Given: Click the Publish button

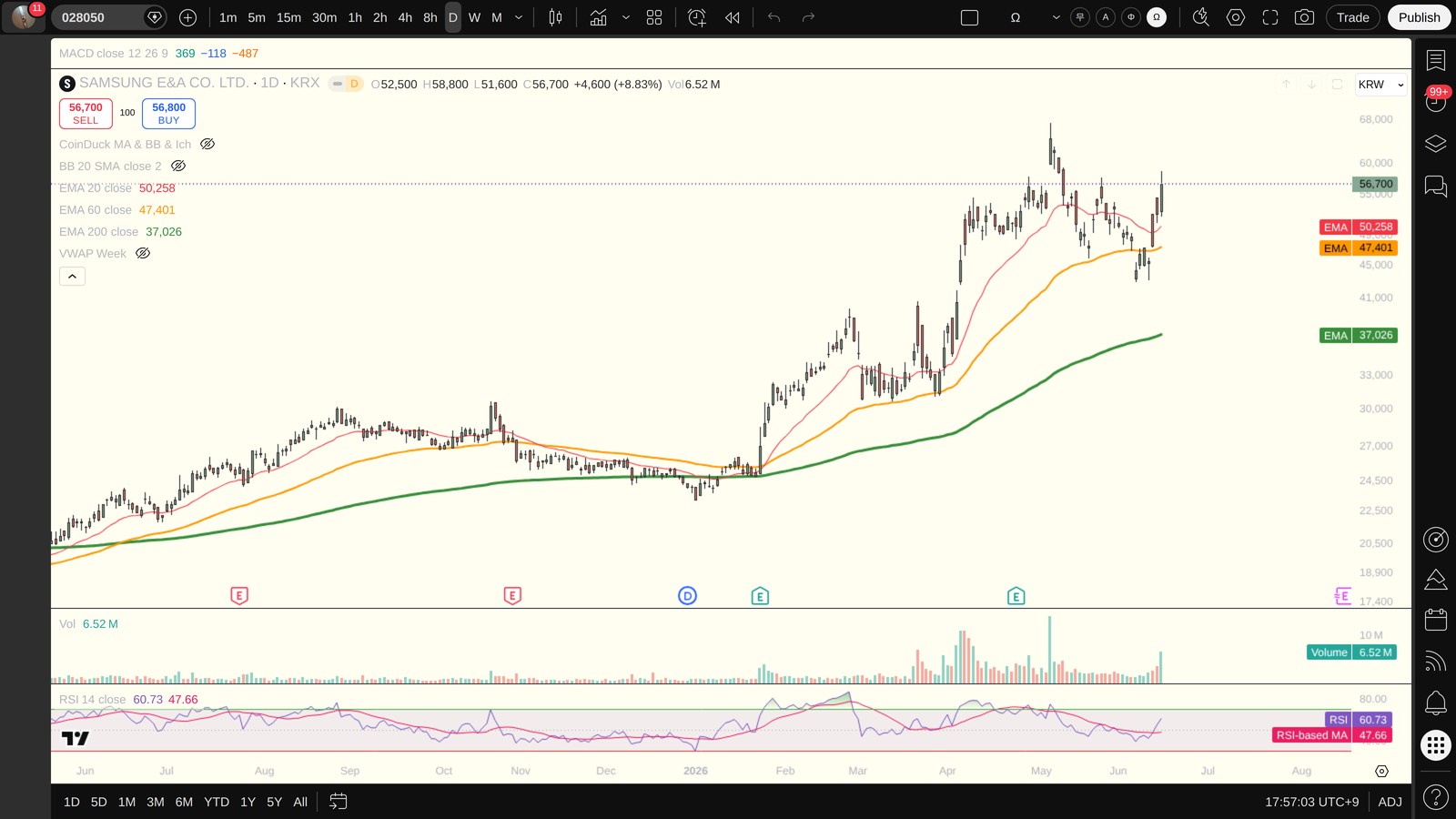Looking at the screenshot, I should pos(1419,17).
